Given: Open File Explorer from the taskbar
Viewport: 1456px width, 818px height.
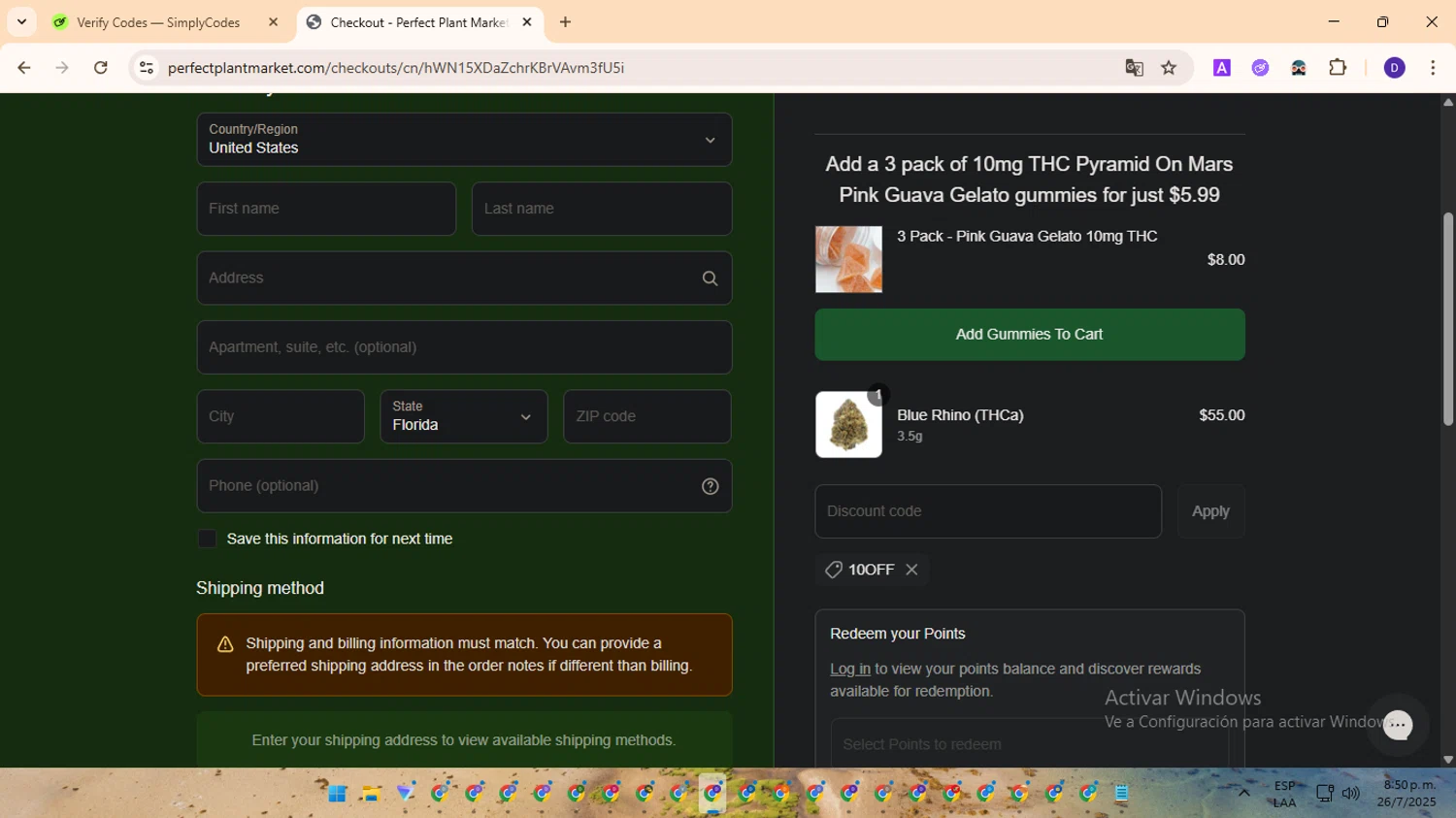Looking at the screenshot, I should pyautogui.click(x=371, y=794).
